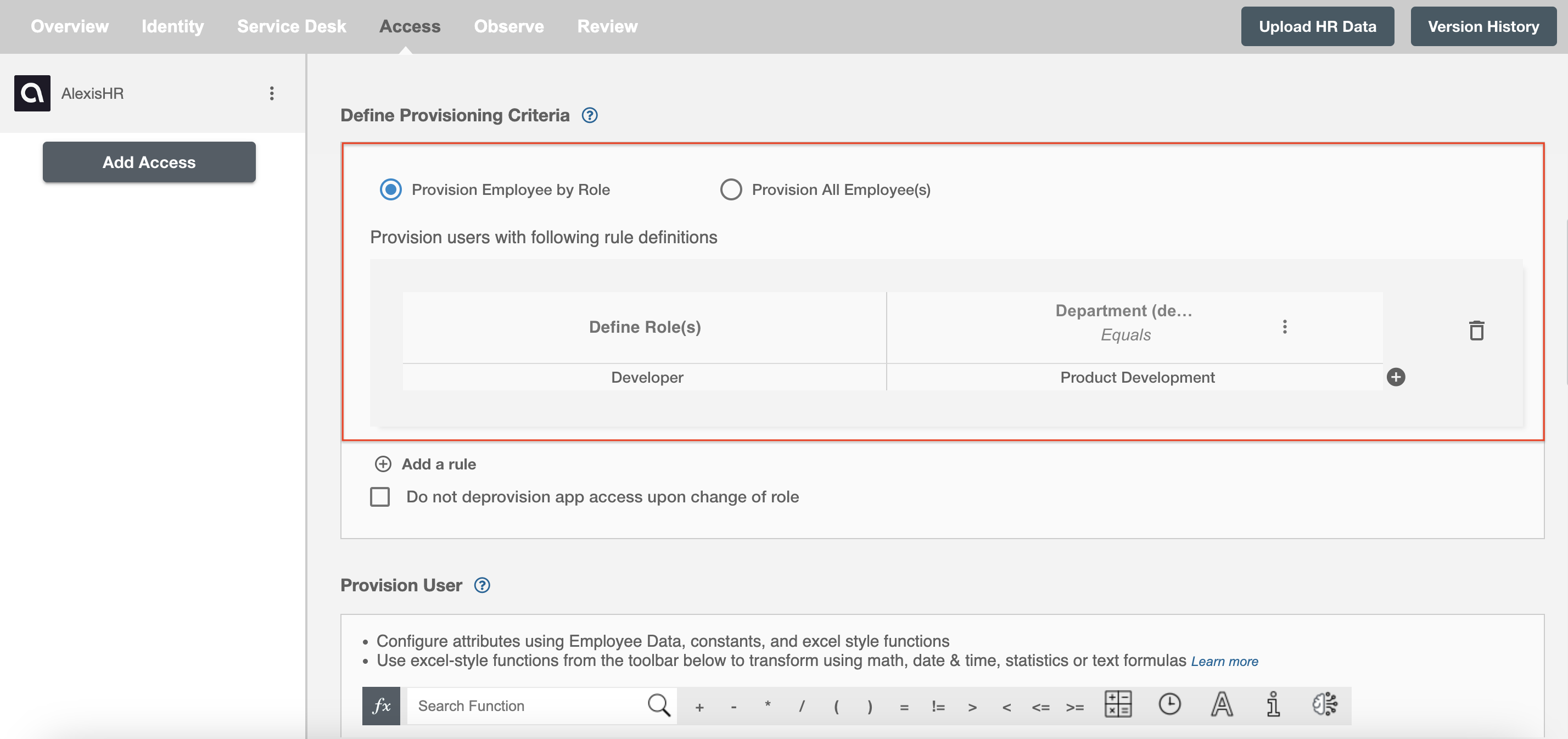Open the Service Desk tab
The height and width of the screenshot is (739, 1568).
(x=292, y=26)
